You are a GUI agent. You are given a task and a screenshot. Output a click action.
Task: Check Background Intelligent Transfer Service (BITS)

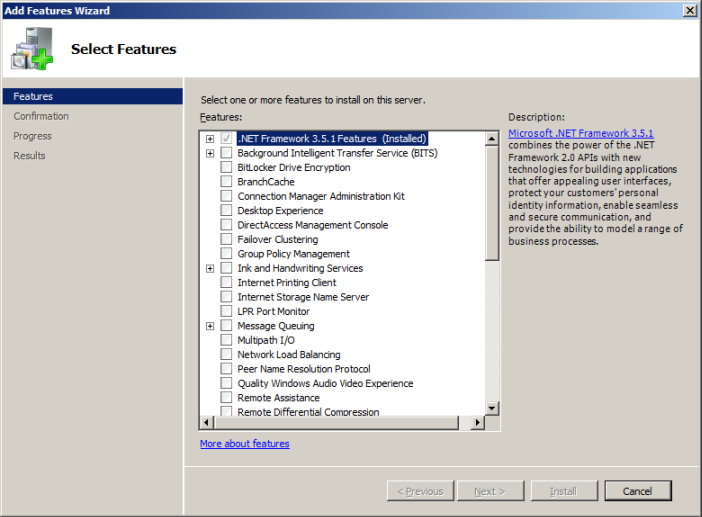(226, 153)
